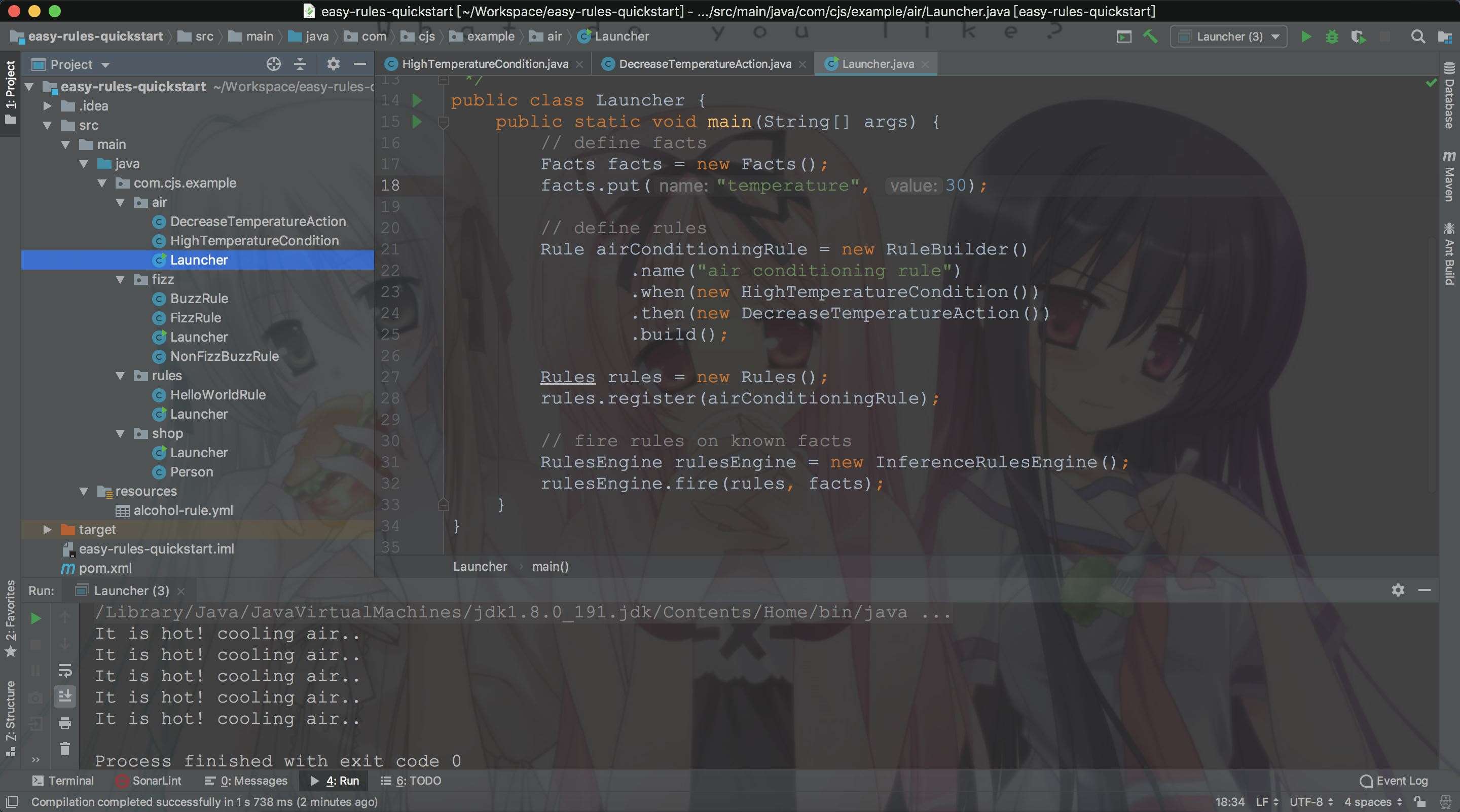Open Search Everywhere magnifier icon

pyautogui.click(x=1417, y=36)
